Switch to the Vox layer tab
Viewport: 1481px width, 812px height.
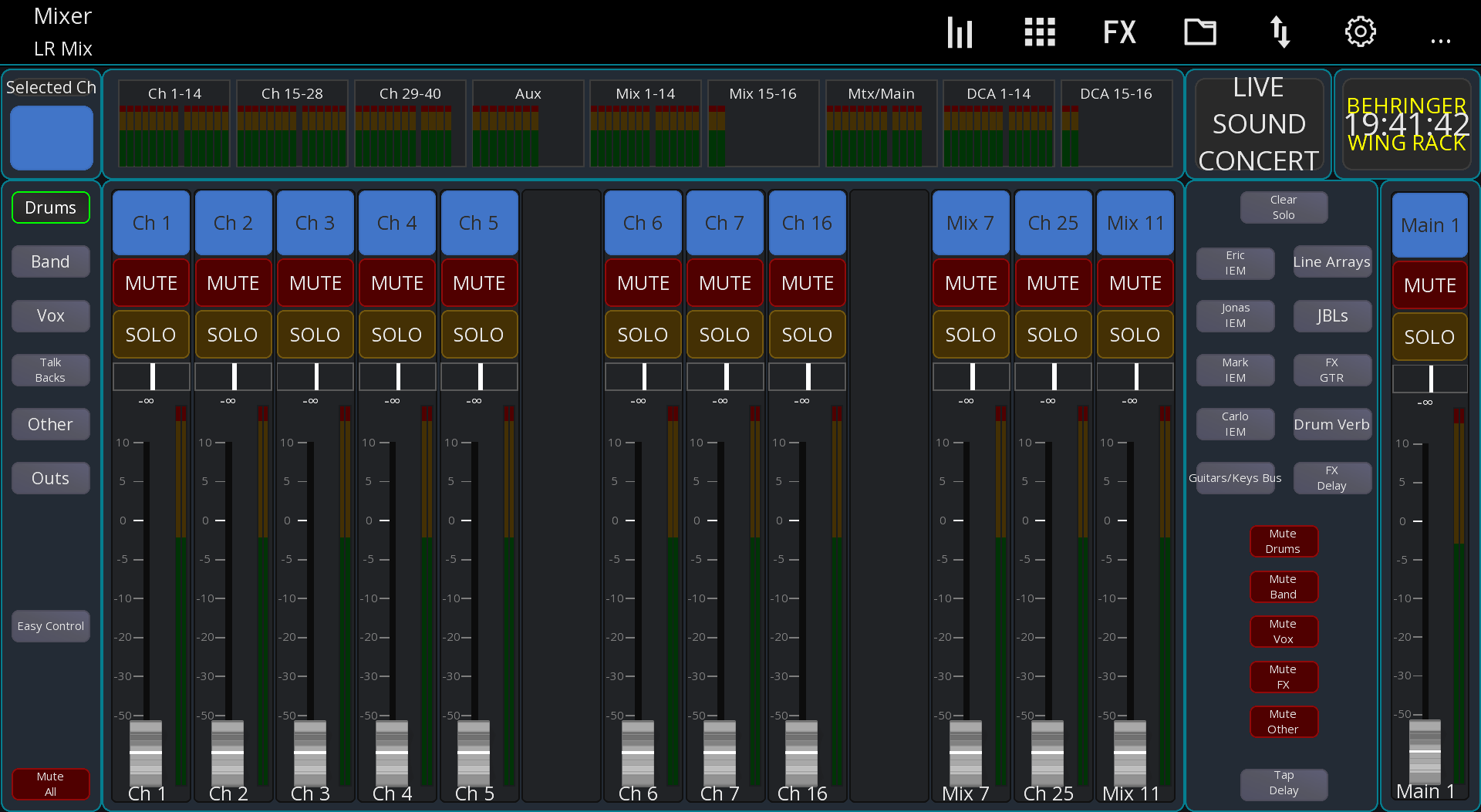click(50, 315)
